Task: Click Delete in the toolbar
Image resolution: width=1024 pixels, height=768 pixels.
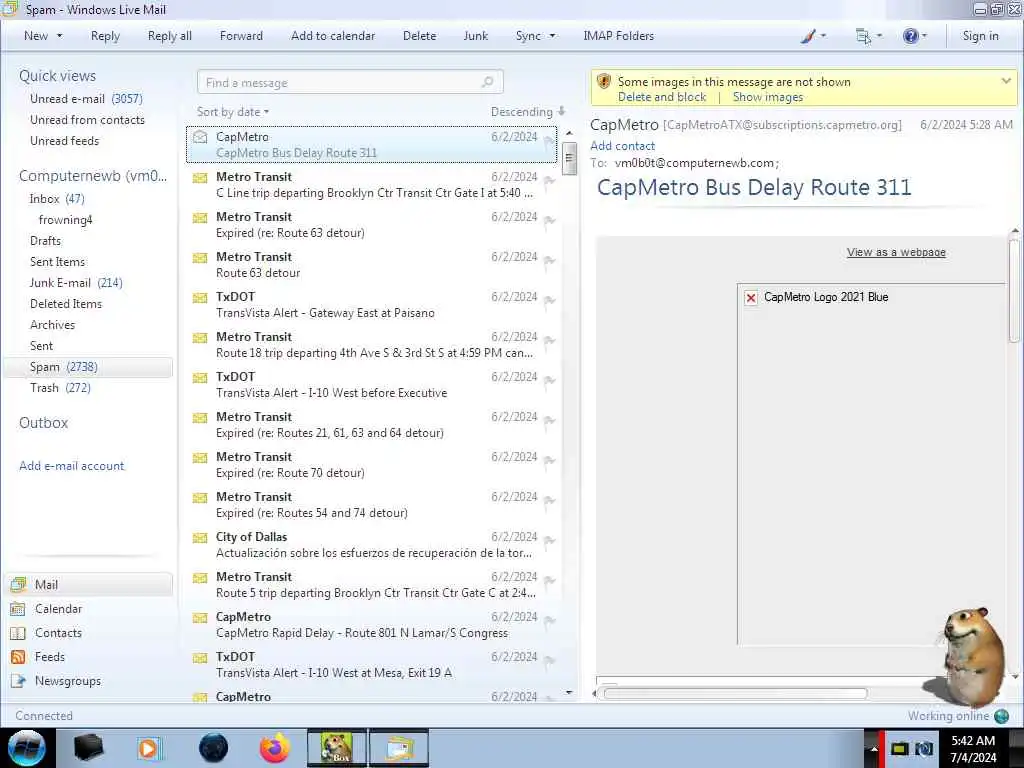Action: 419,37
